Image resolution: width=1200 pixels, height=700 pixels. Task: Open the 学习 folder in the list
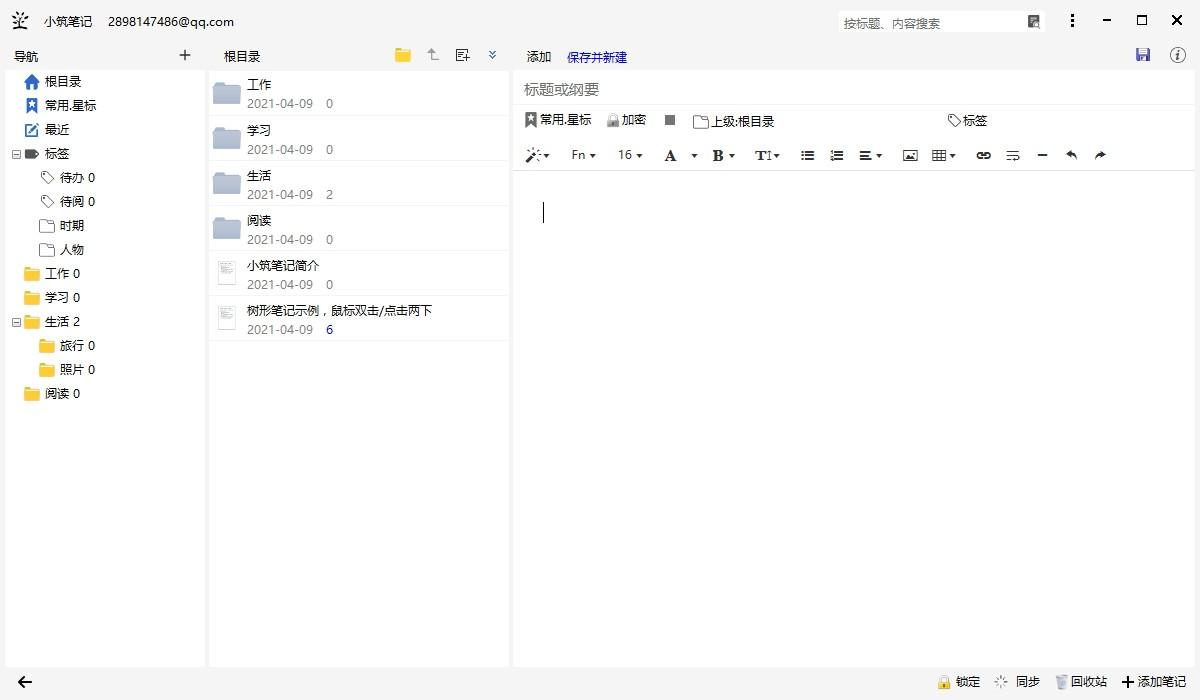(x=358, y=139)
